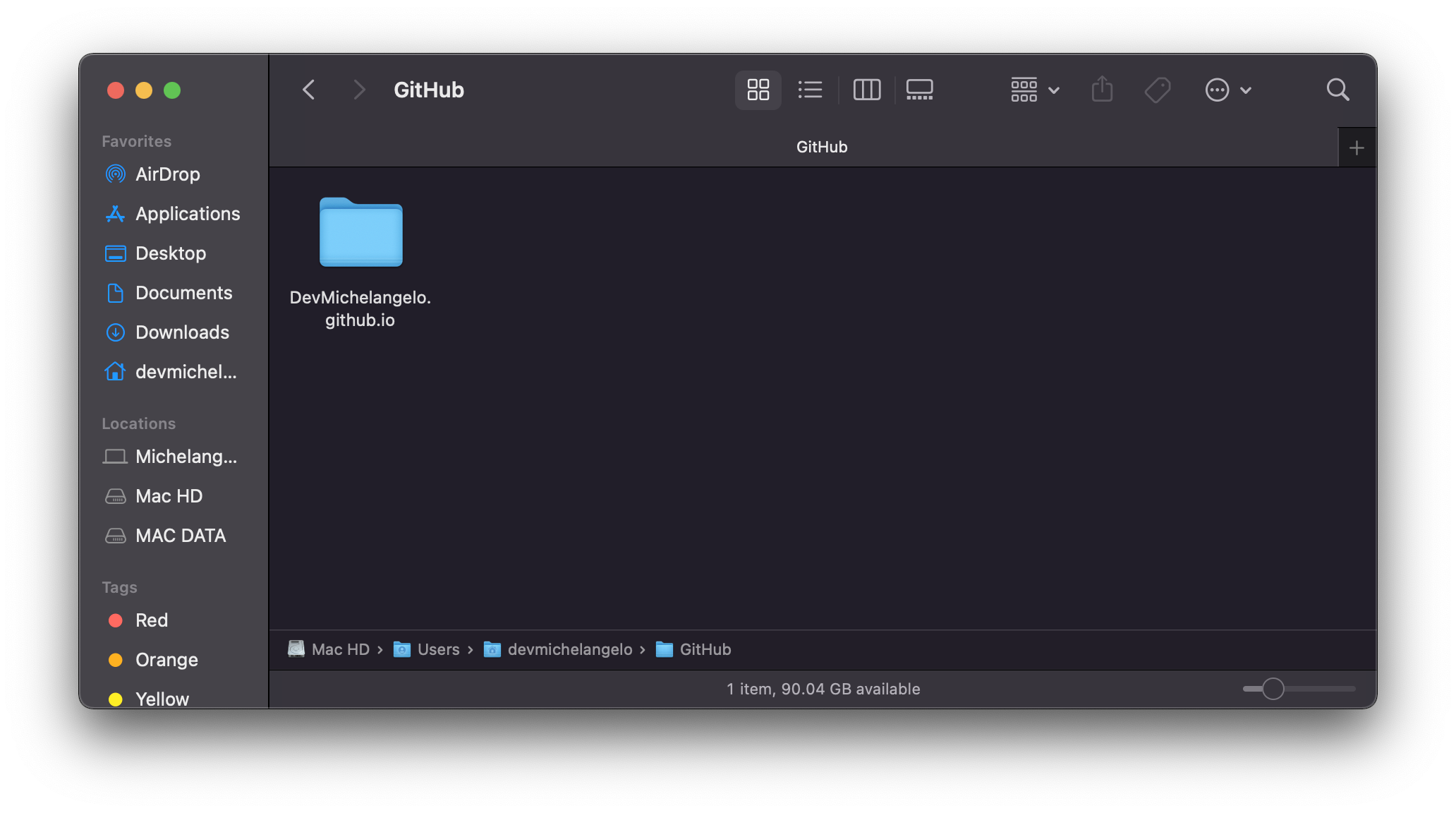Switch to column view mode

point(867,90)
